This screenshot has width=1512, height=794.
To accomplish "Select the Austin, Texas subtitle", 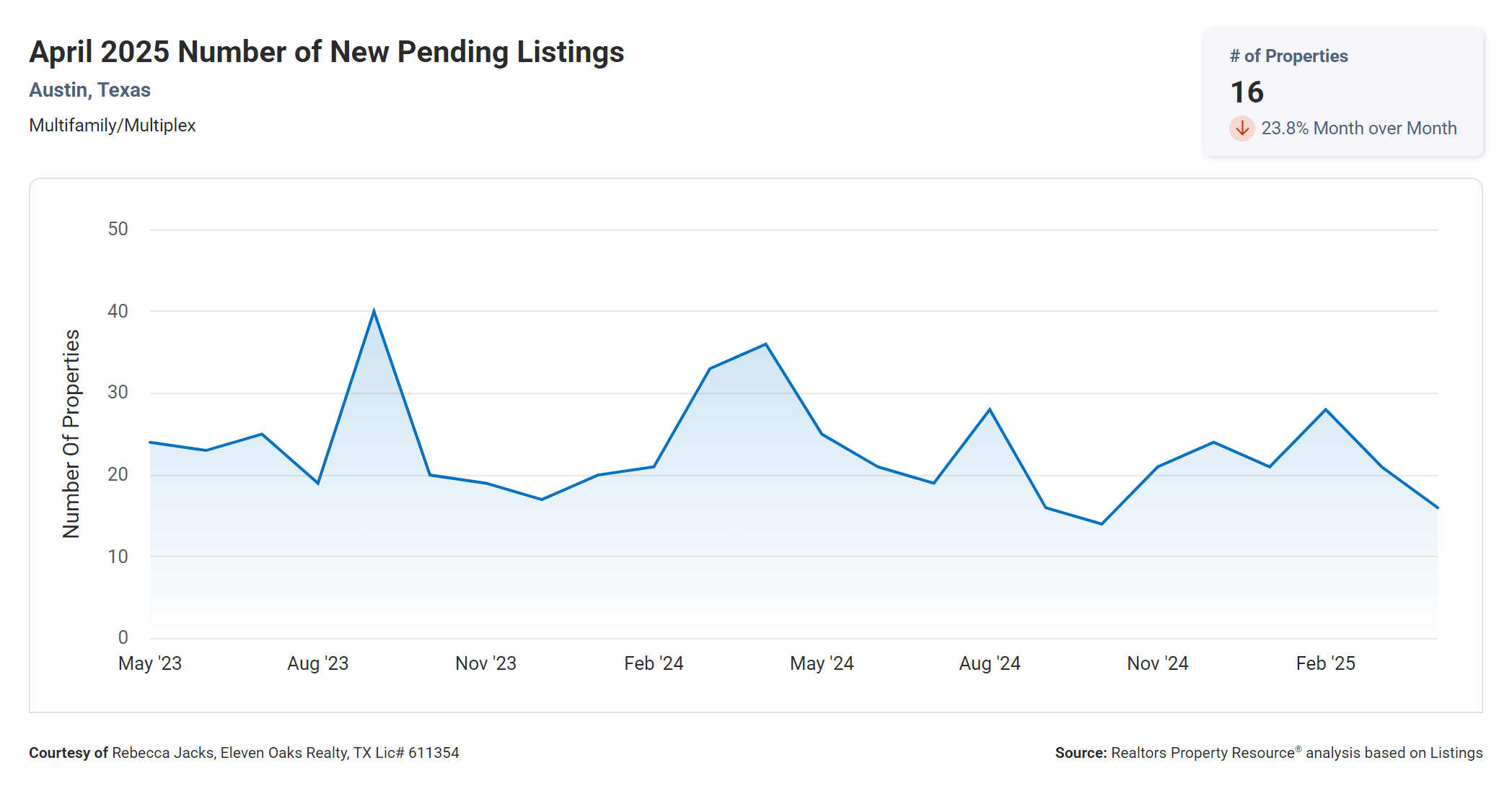I will coord(89,90).
